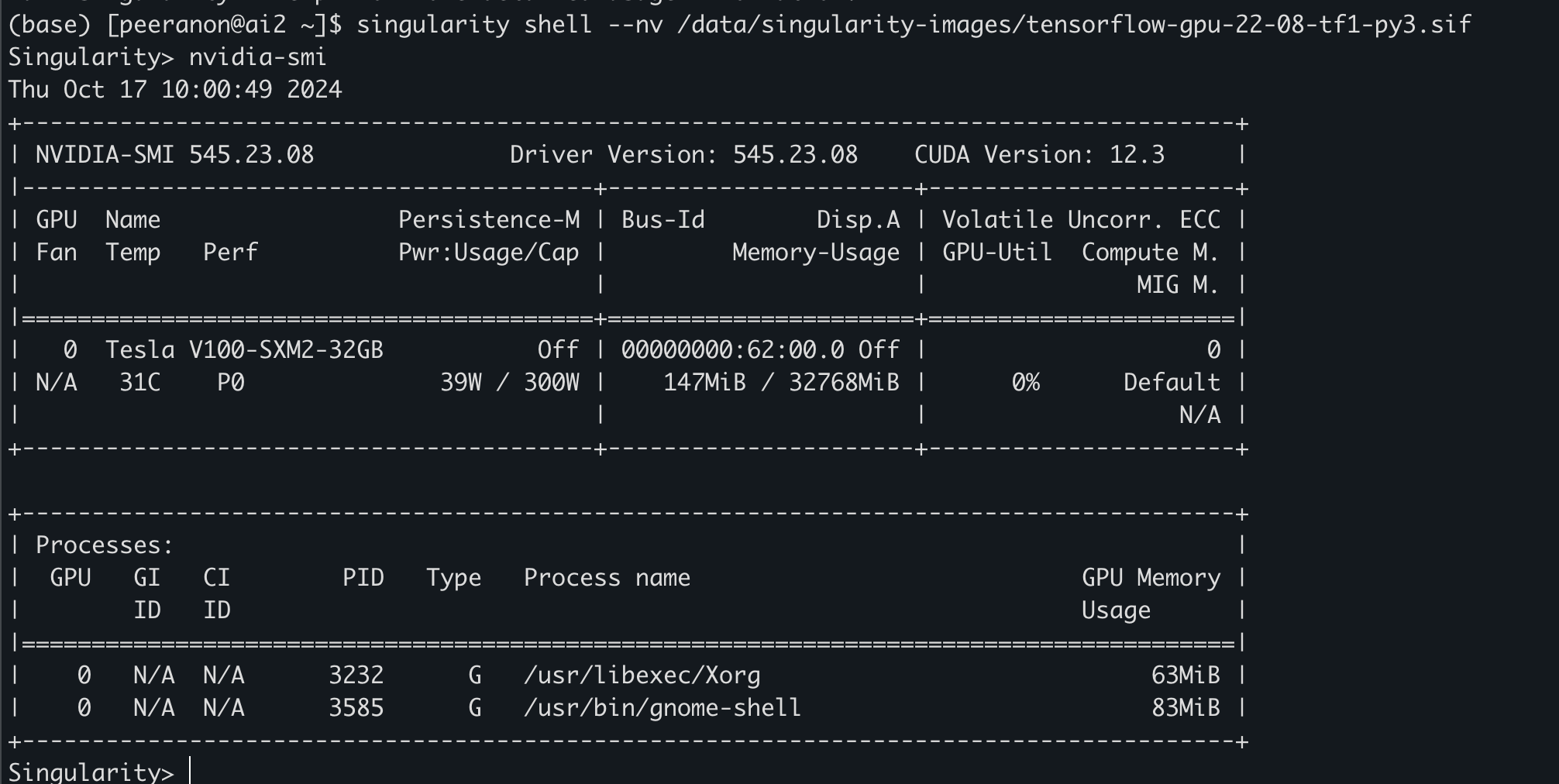1559x784 pixels.
Task: Click the 0% GPU utilization value
Action: pos(1026,383)
